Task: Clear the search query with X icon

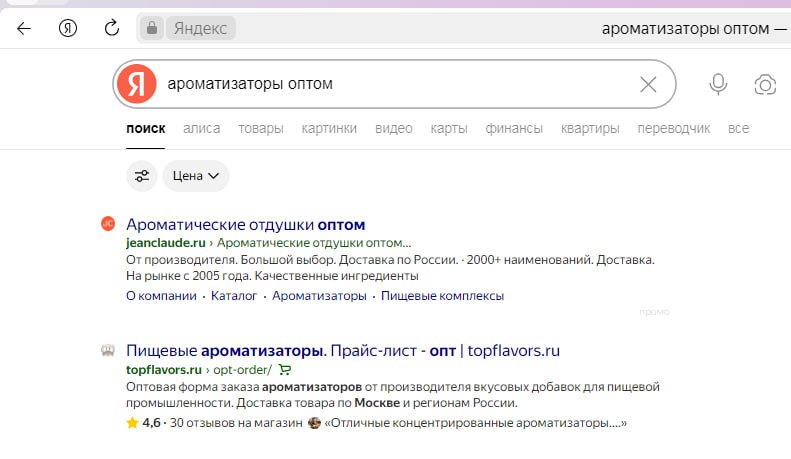Action: point(648,84)
